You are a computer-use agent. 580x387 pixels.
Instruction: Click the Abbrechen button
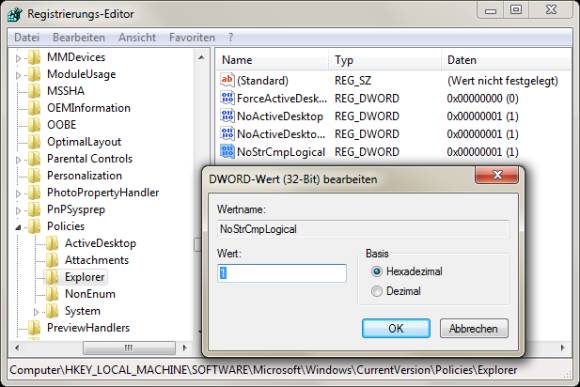[474, 328]
